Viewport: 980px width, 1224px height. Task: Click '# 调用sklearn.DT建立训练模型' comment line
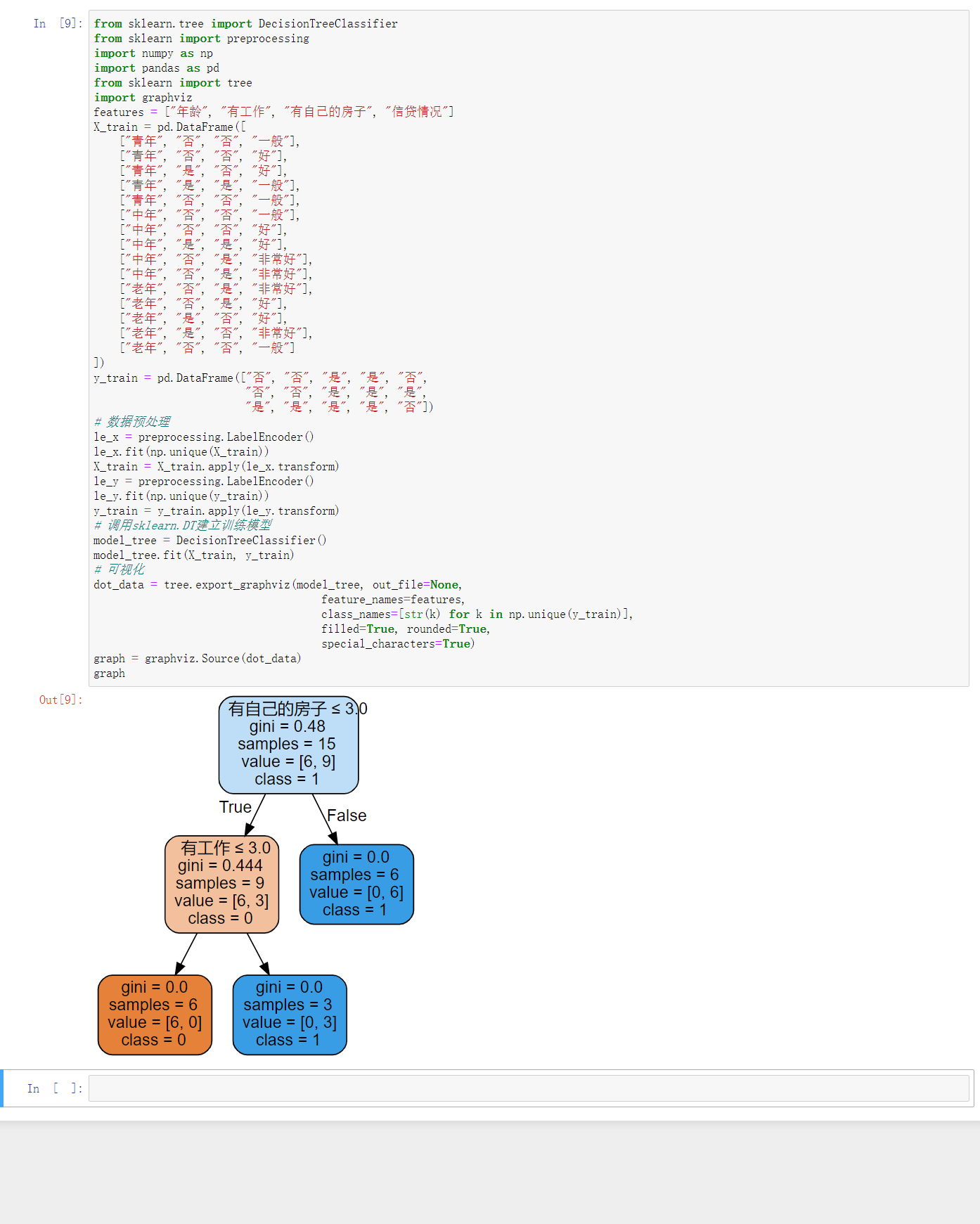click(x=183, y=525)
